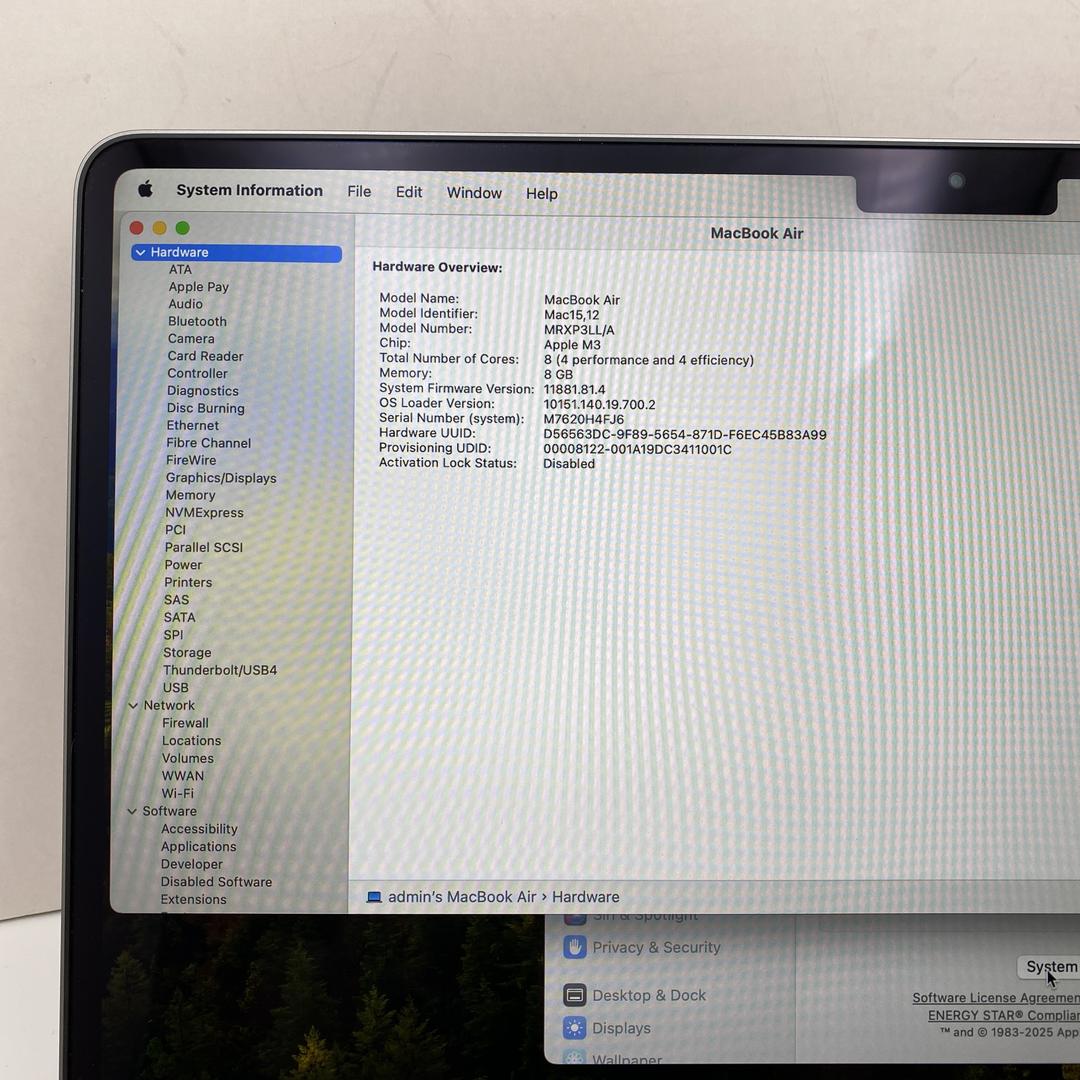Image resolution: width=1080 pixels, height=1080 pixels.
Task: Select Graphics/Displays in the sidebar
Action: pyautogui.click(x=220, y=478)
